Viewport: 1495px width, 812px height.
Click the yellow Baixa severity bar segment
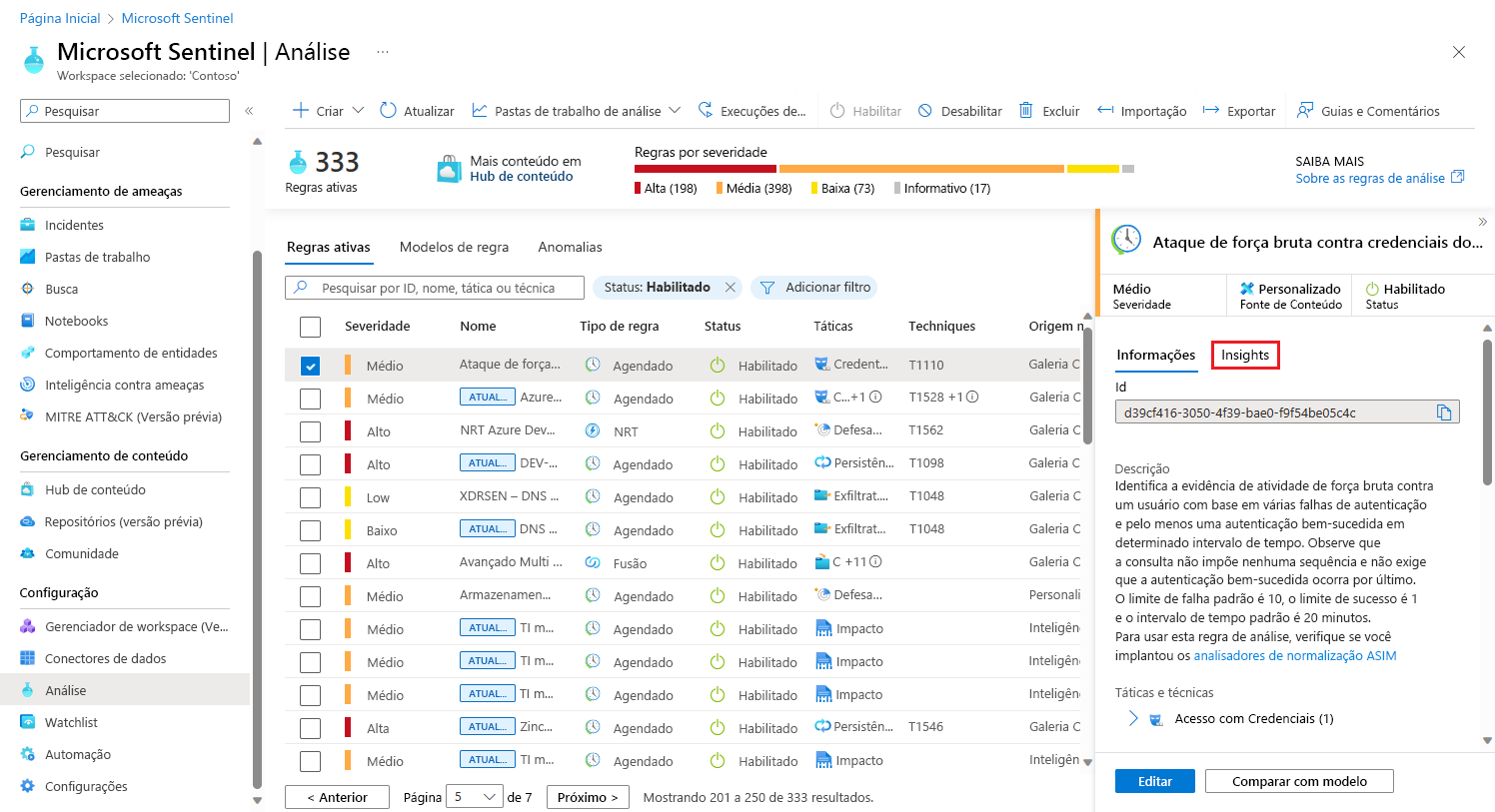[1092, 169]
